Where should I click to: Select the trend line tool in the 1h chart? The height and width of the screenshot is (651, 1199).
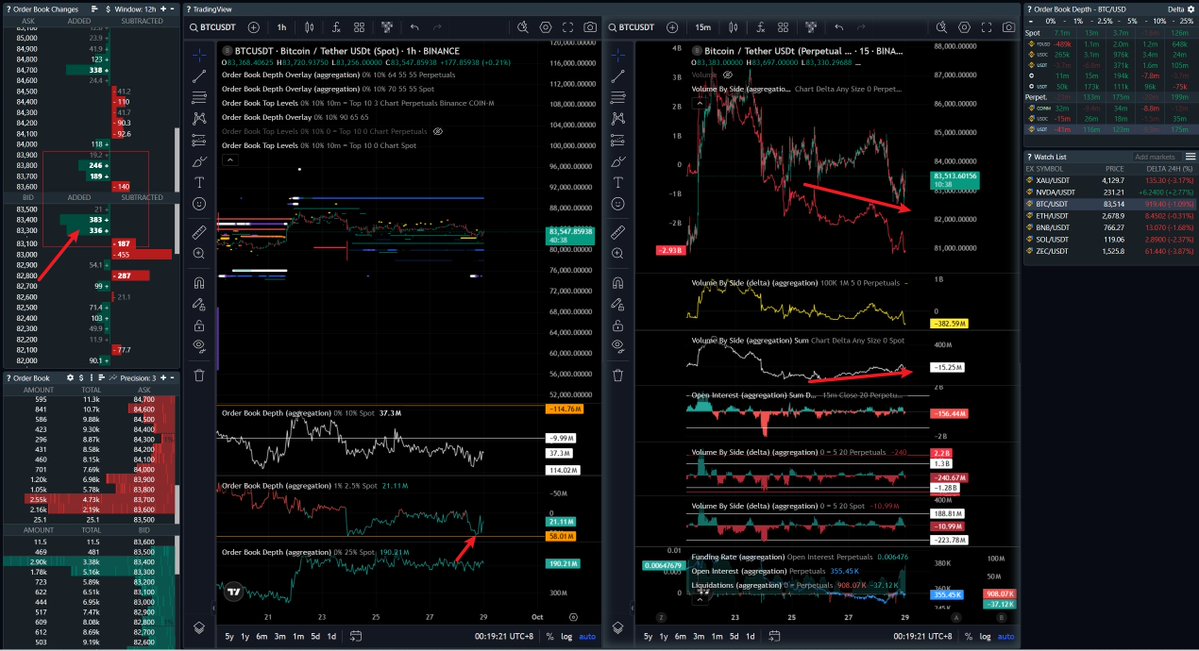(x=199, y=76)
